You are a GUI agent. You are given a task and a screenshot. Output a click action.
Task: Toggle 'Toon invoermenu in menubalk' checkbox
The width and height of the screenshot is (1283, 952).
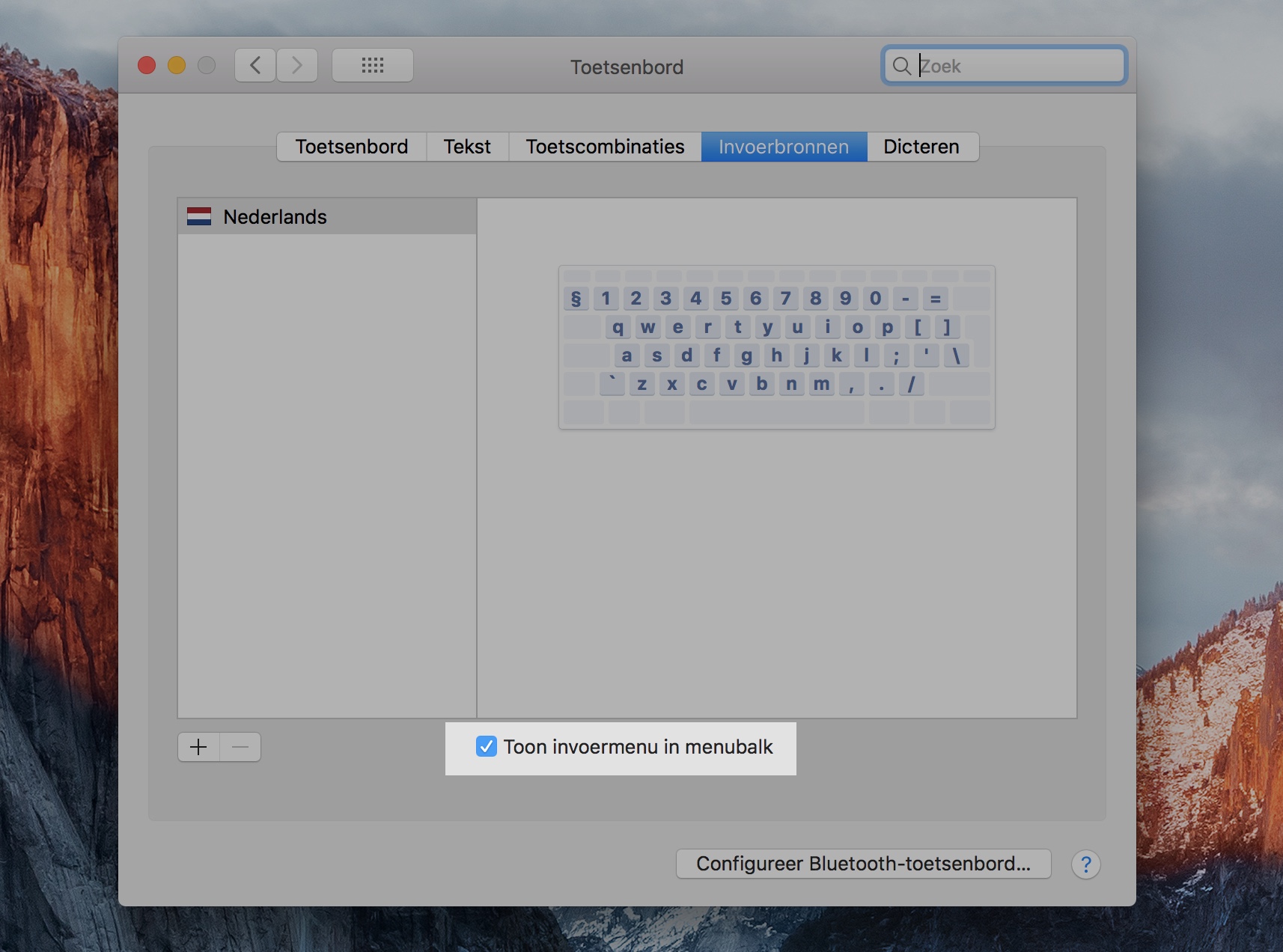(487, 747)
